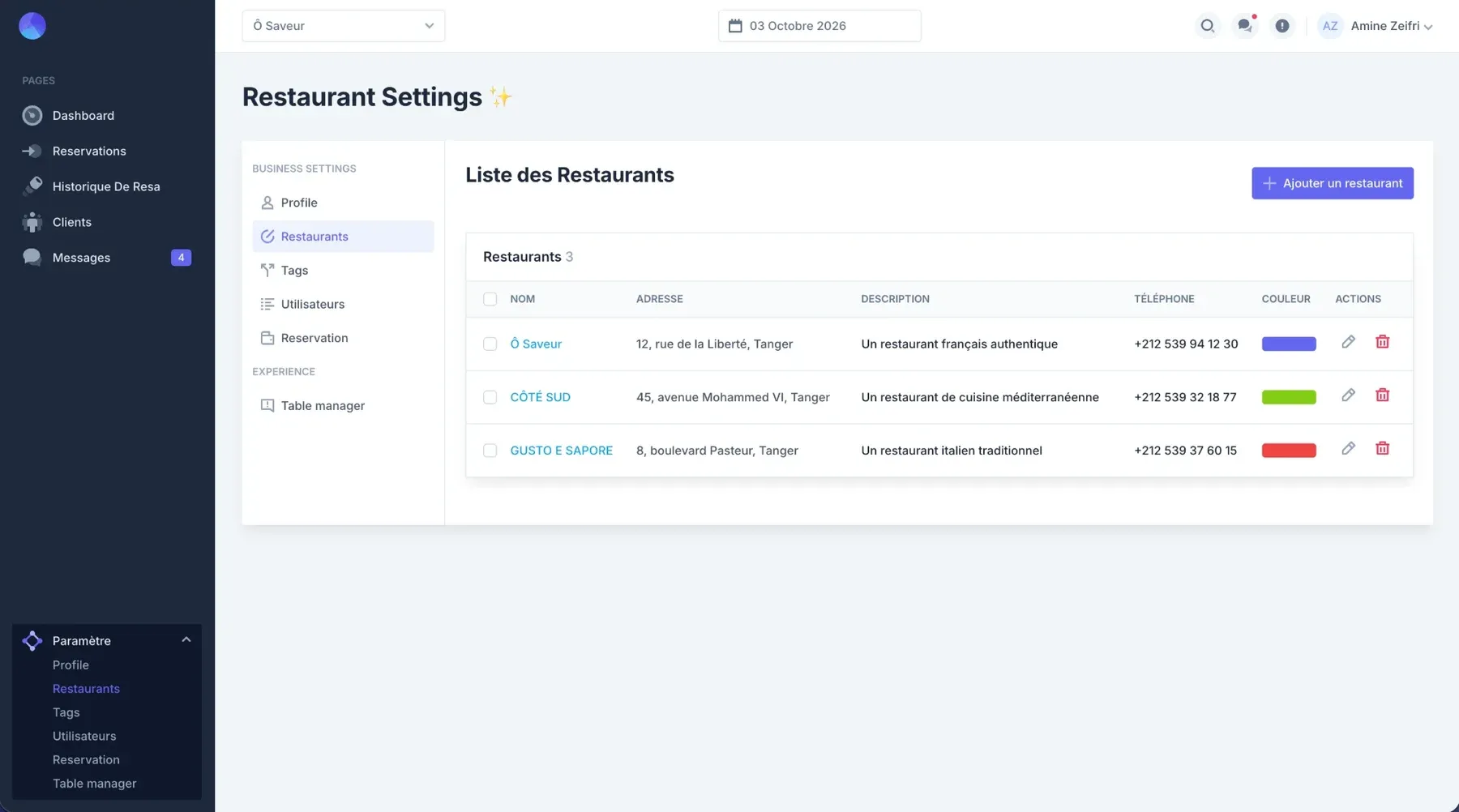Screen dimensions: 1459x812
Task: Open the 03 Octobre 2026 date picker
Action: point(819,26)
